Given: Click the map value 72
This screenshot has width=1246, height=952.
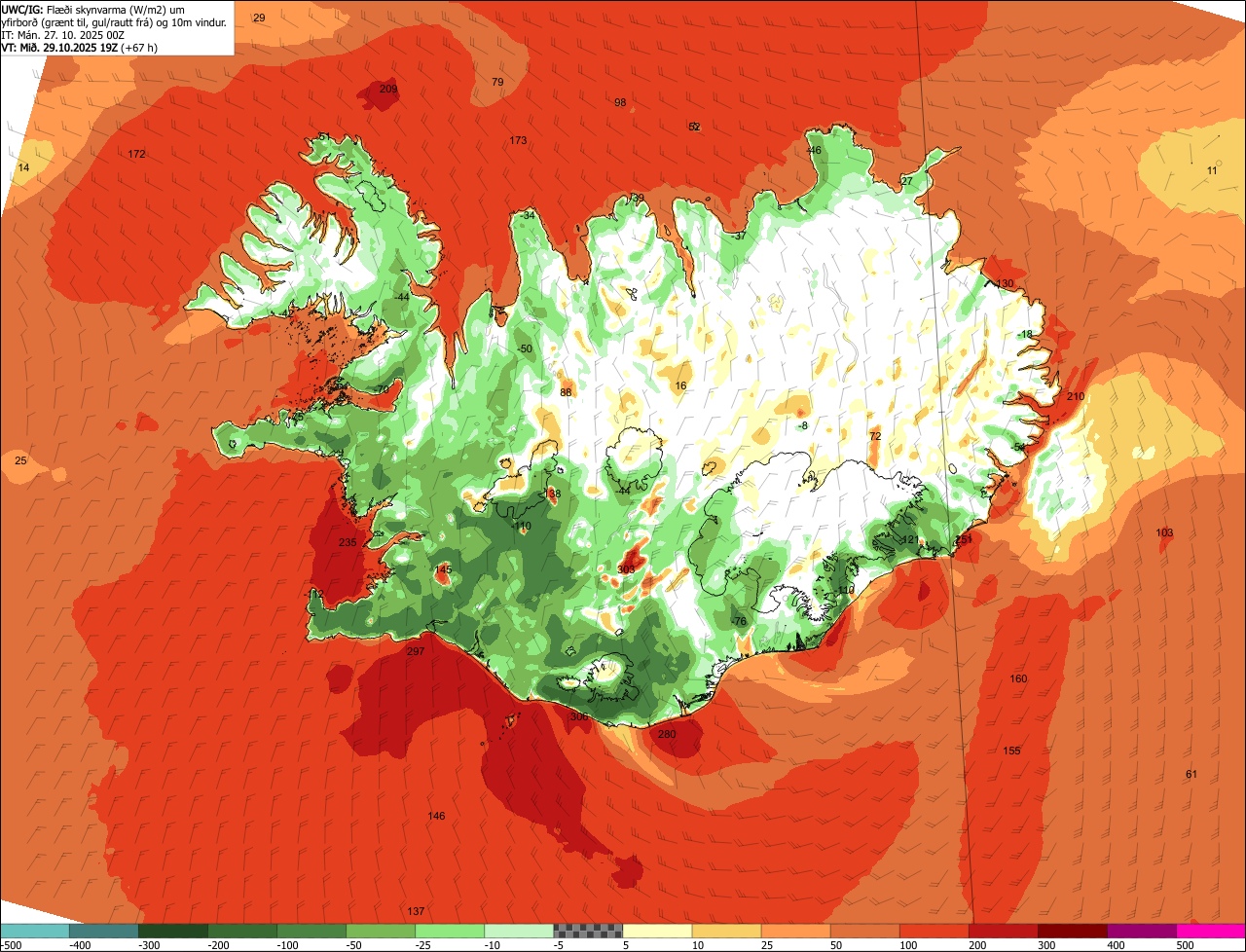Looking at the screenshot, I should point(874,435).
